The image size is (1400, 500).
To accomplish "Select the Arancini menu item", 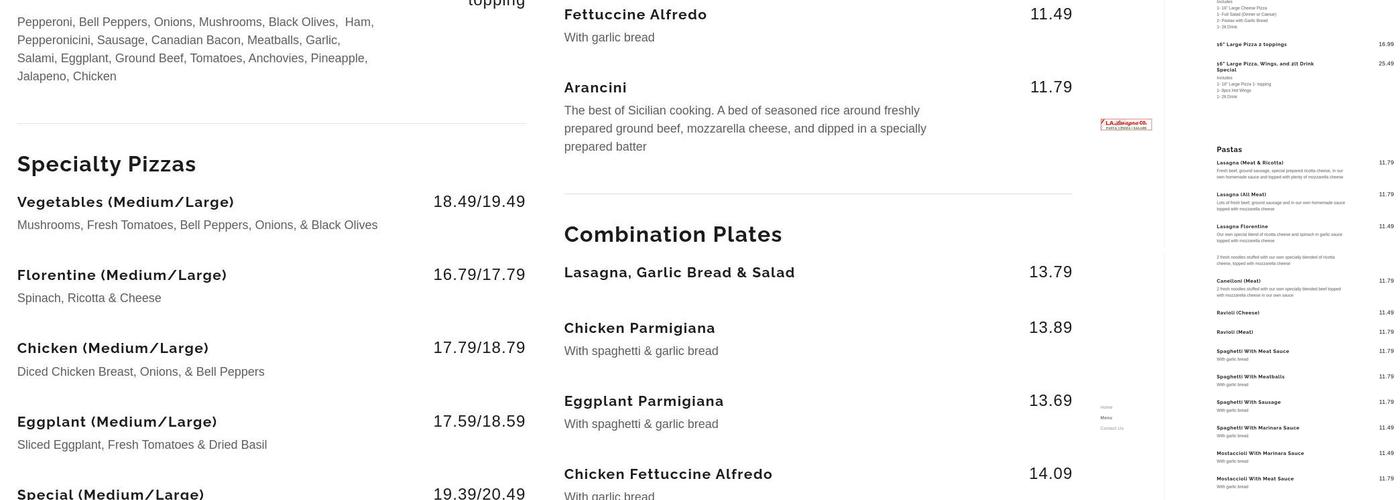I will [596, 88].
